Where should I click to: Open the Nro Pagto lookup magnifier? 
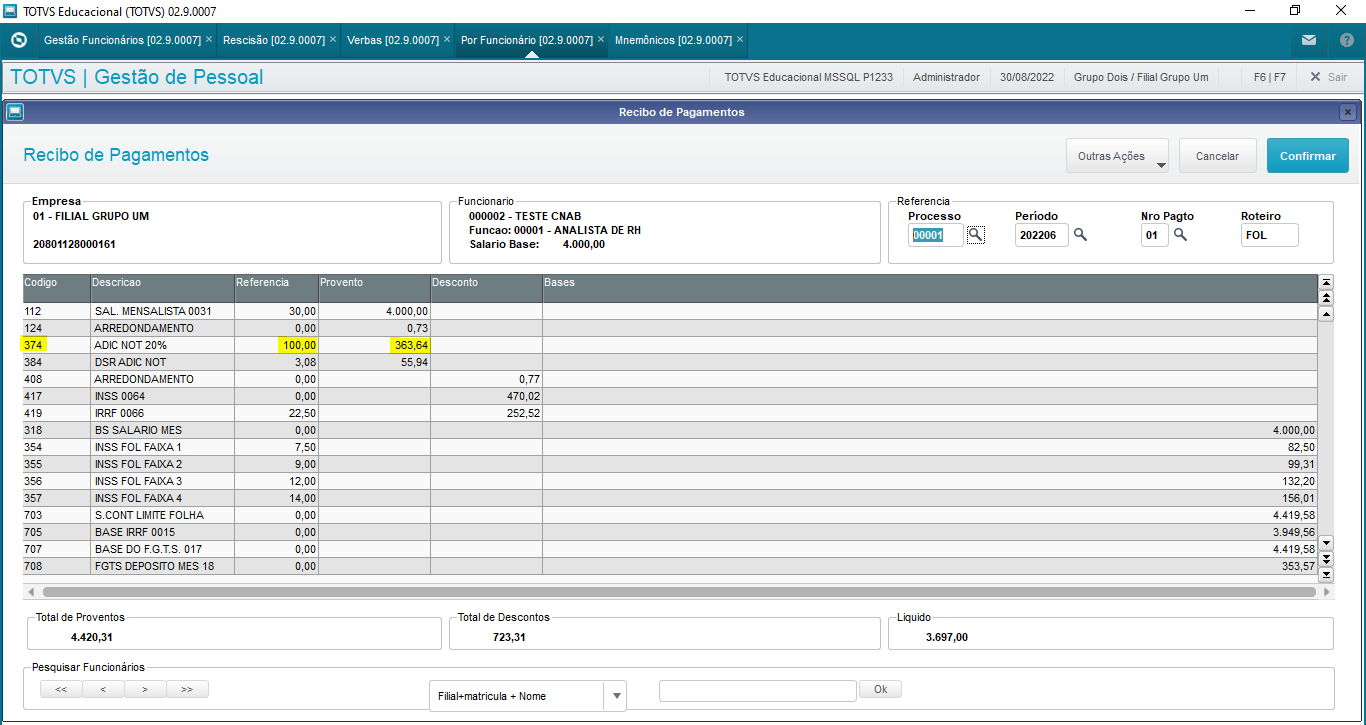(x=1180, y=235)
